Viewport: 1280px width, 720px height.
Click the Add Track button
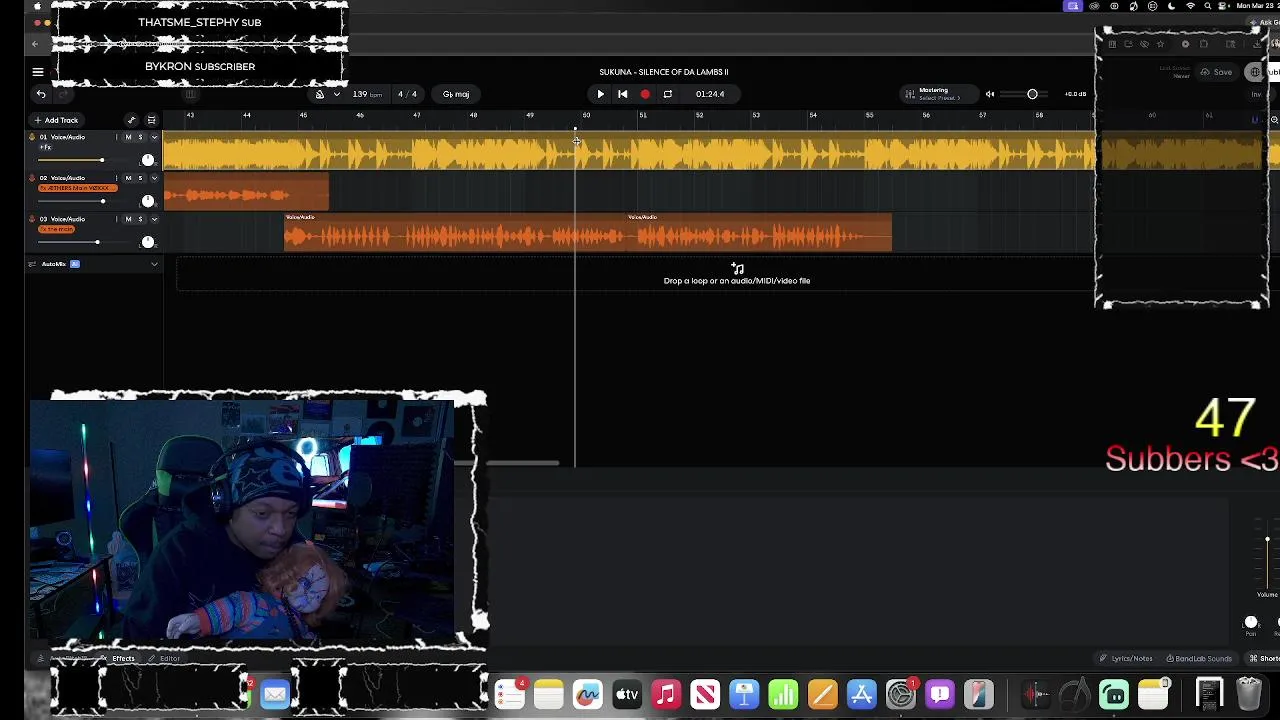click(55, 120)
